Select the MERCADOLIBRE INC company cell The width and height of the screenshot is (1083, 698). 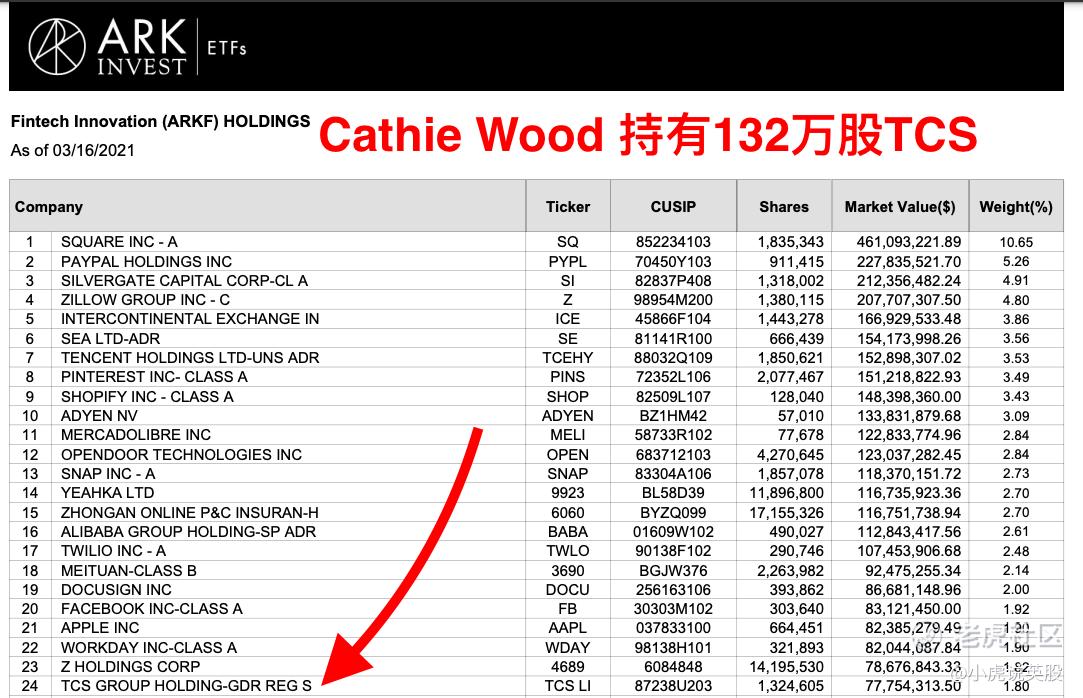point(288,435)
